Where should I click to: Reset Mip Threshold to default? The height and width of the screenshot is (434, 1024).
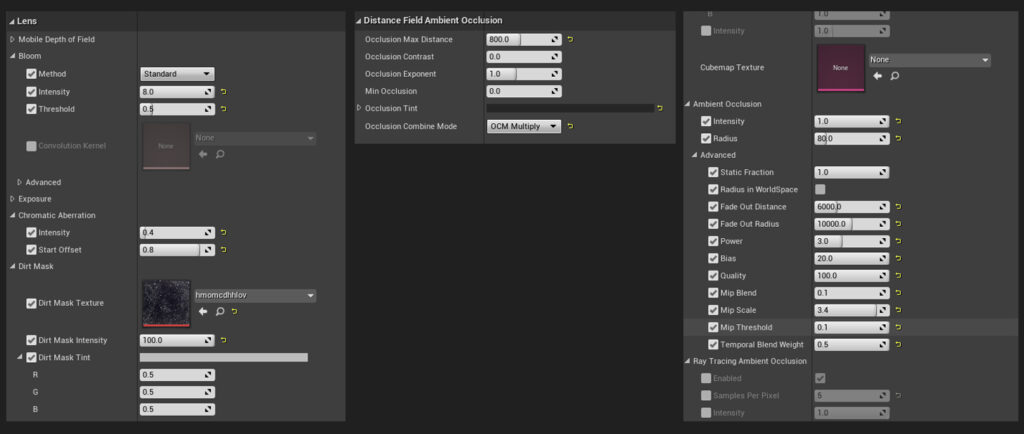point(899,327)
